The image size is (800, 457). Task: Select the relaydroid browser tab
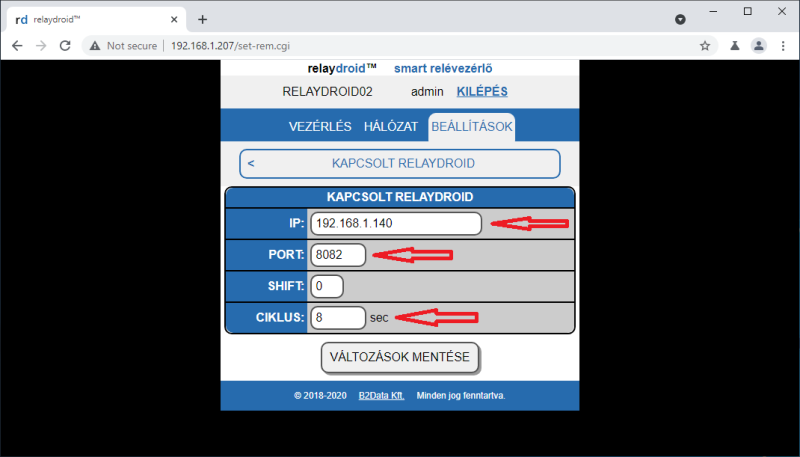pyautogui.click(x=97, y=19)
